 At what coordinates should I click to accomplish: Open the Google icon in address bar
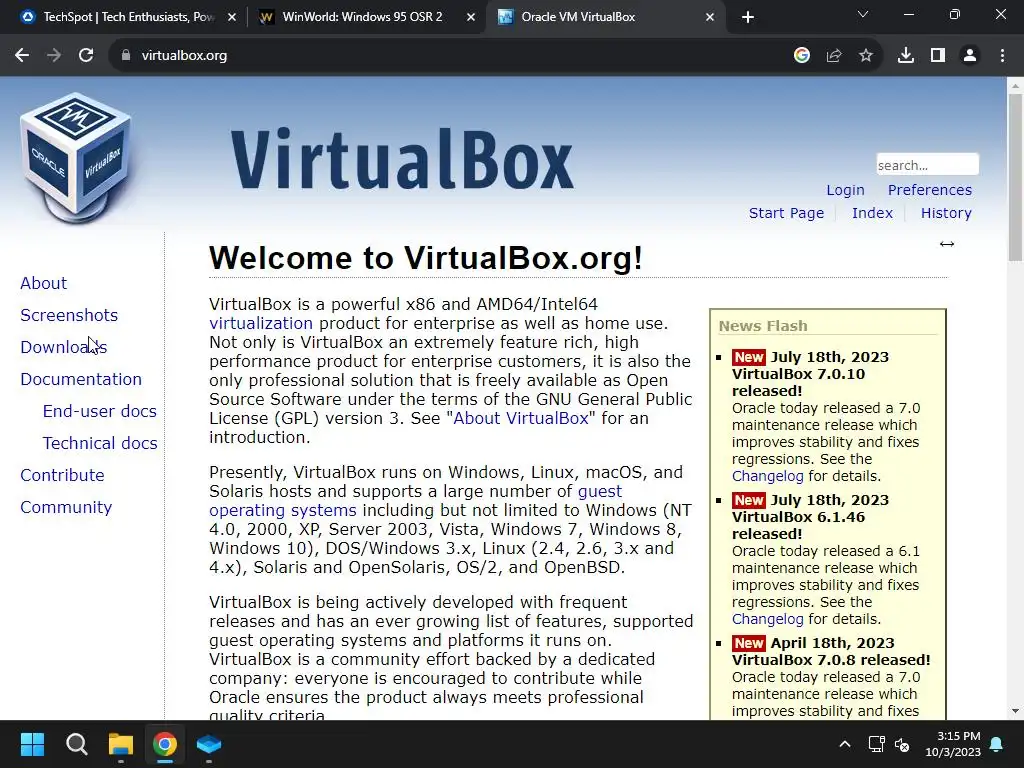802,56
